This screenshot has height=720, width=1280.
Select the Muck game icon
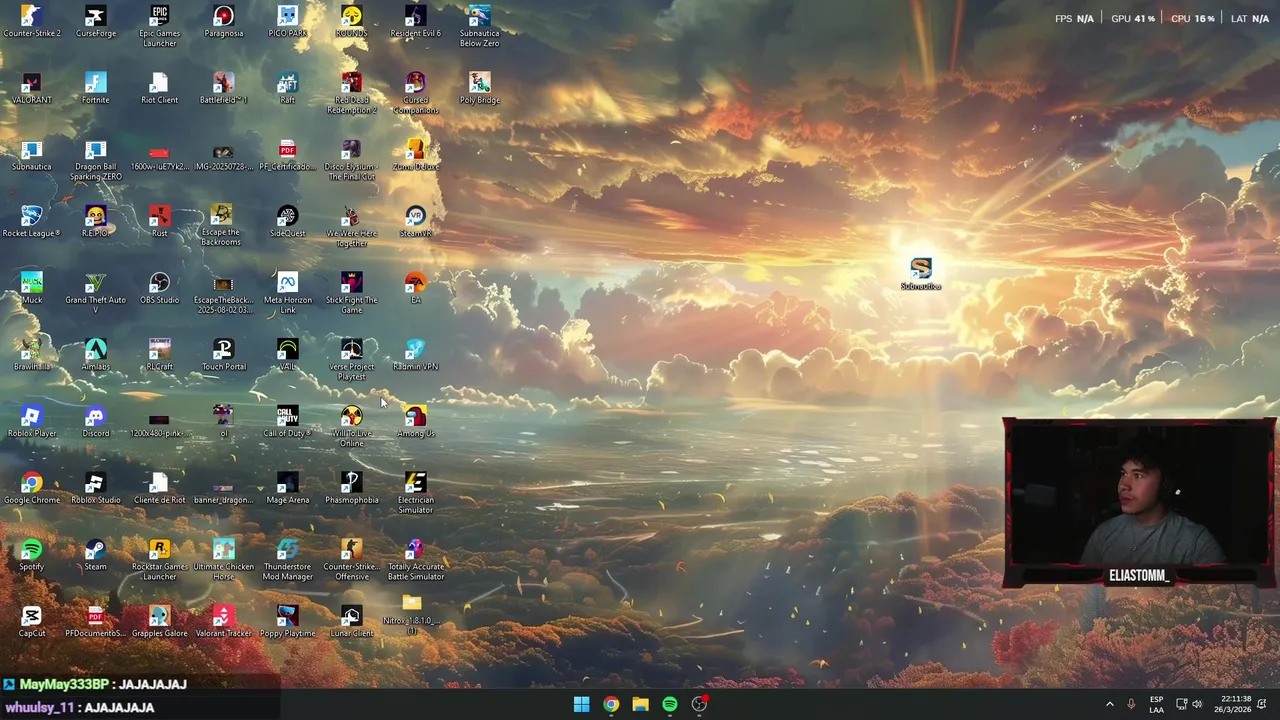(x=31, y=288)
